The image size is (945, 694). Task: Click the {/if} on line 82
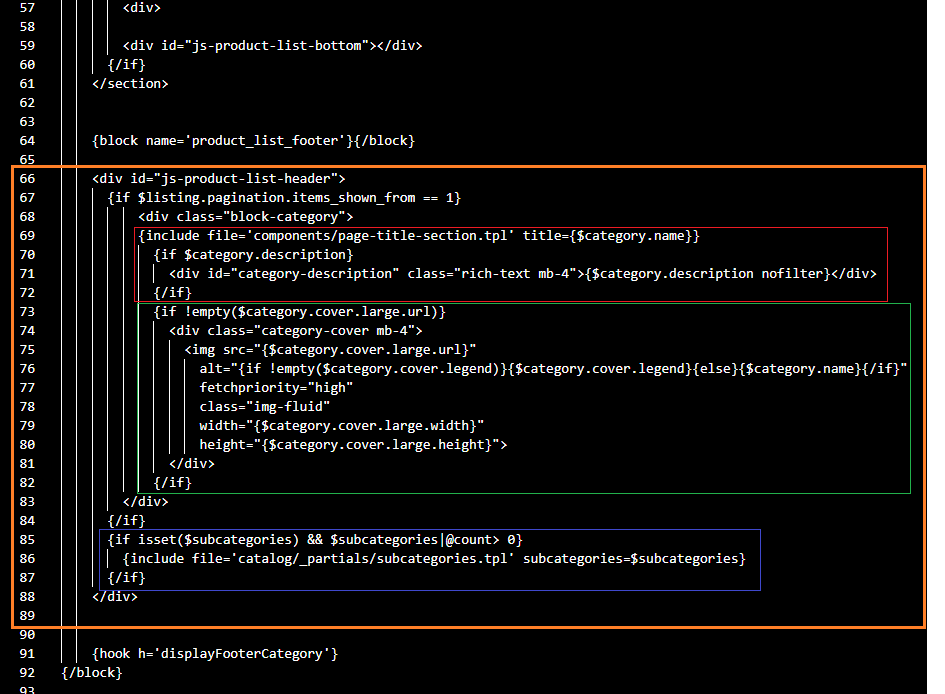click(x=172, y=483)
